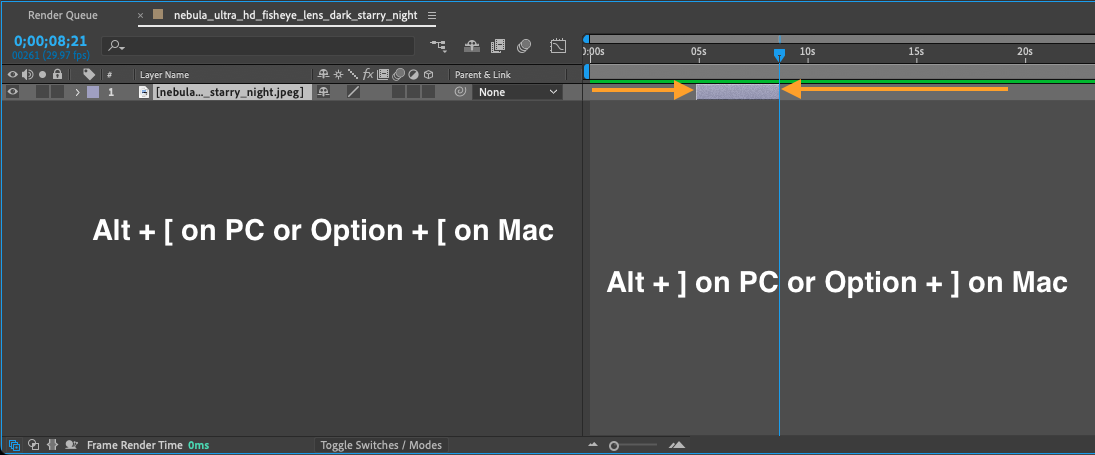1095x455 pixels.
Task: Click zoom in mountain icon on timeline
Action: tap(677, 445)
